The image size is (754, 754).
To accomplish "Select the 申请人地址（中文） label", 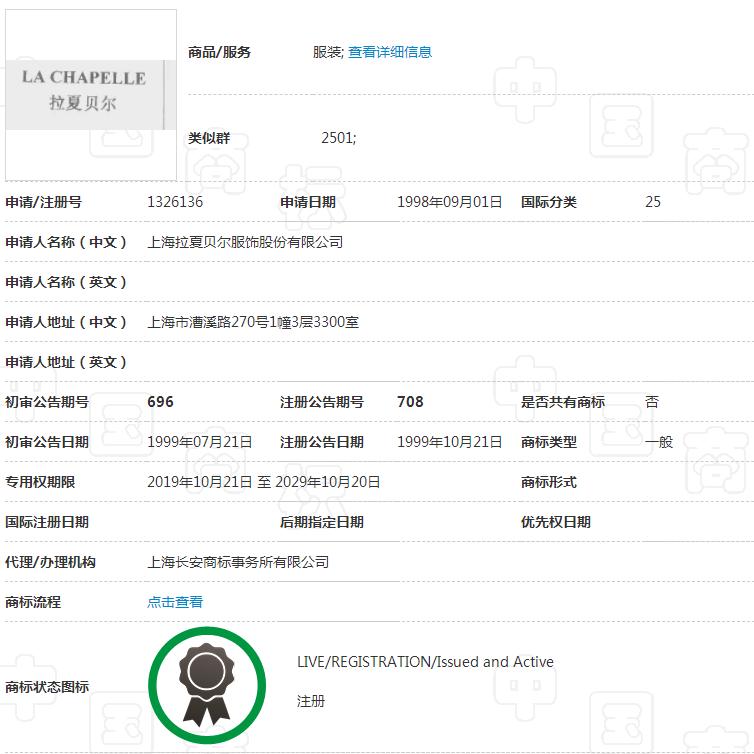I will pos(66,322).
